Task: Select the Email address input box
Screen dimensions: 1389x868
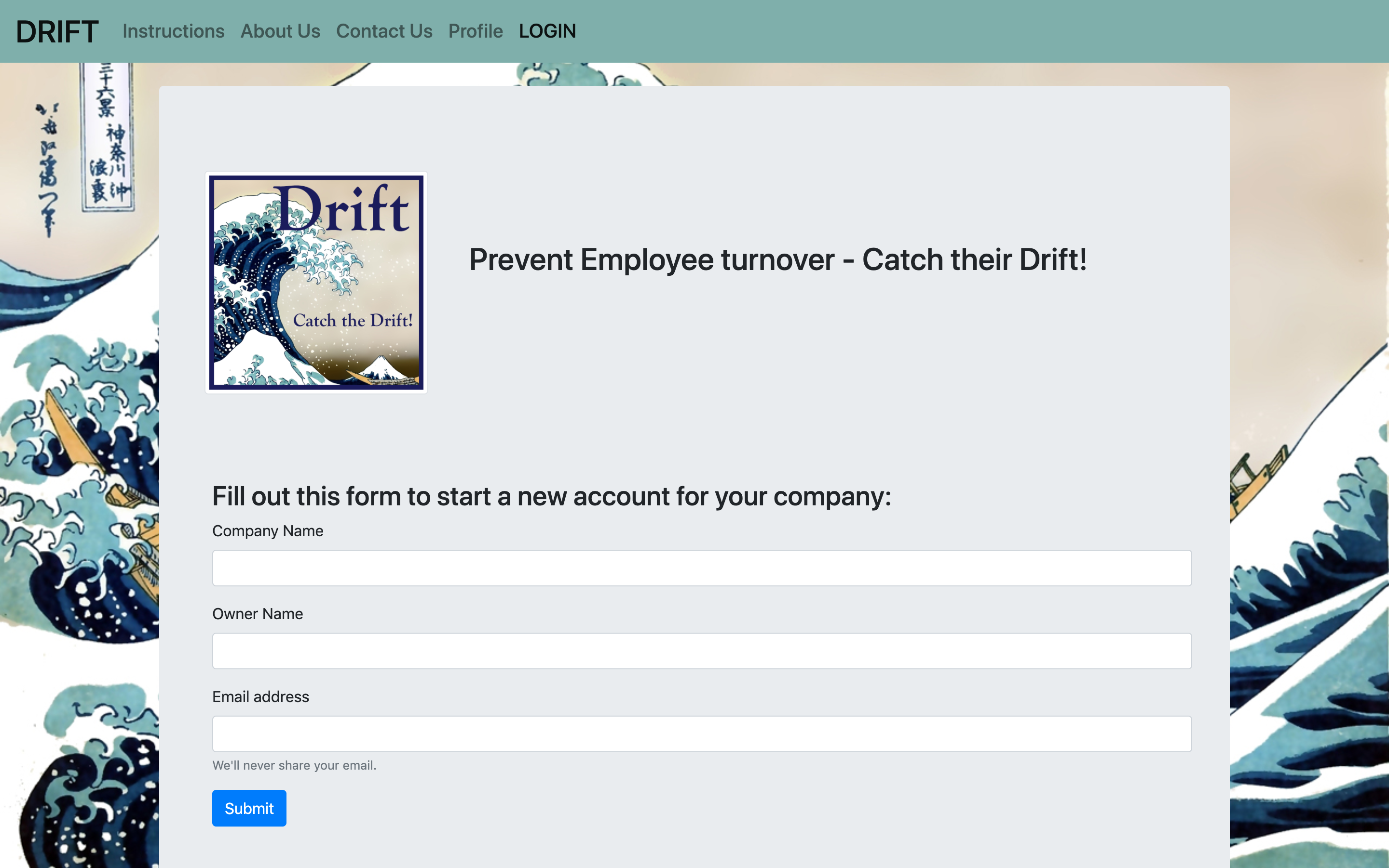Action: (x=701, y=733)
